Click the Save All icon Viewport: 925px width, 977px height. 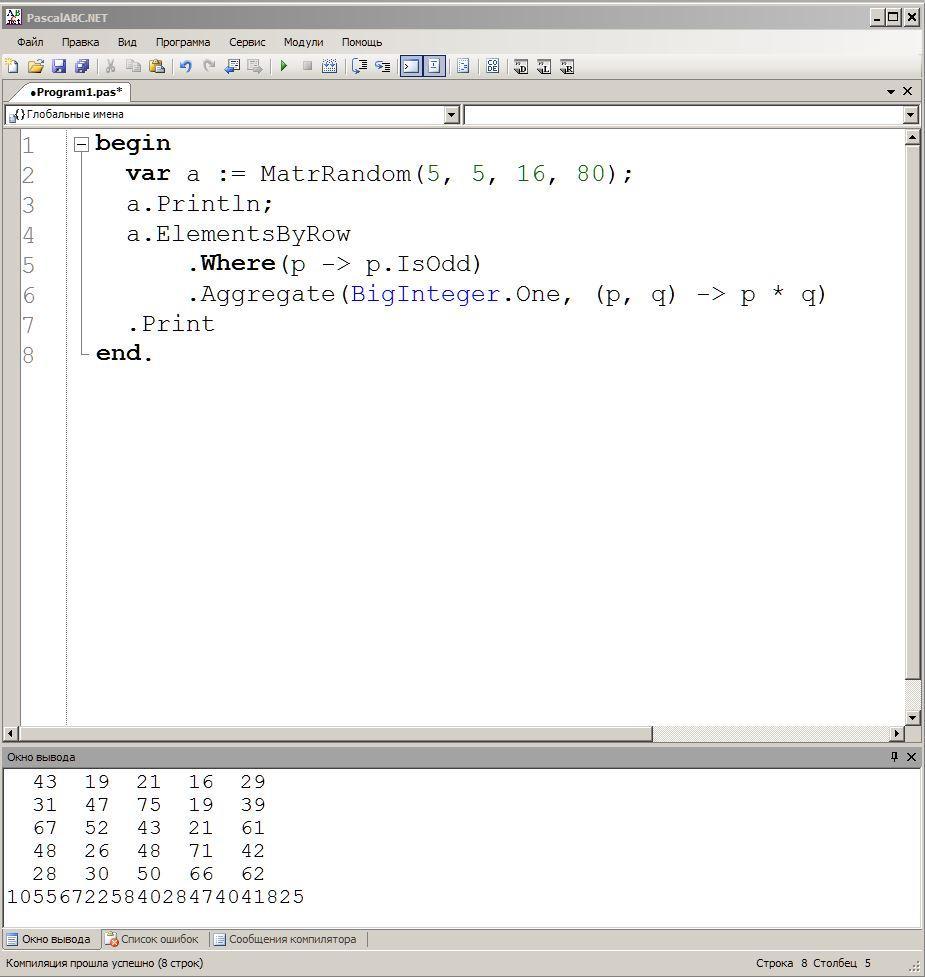[x=82, y=67]
